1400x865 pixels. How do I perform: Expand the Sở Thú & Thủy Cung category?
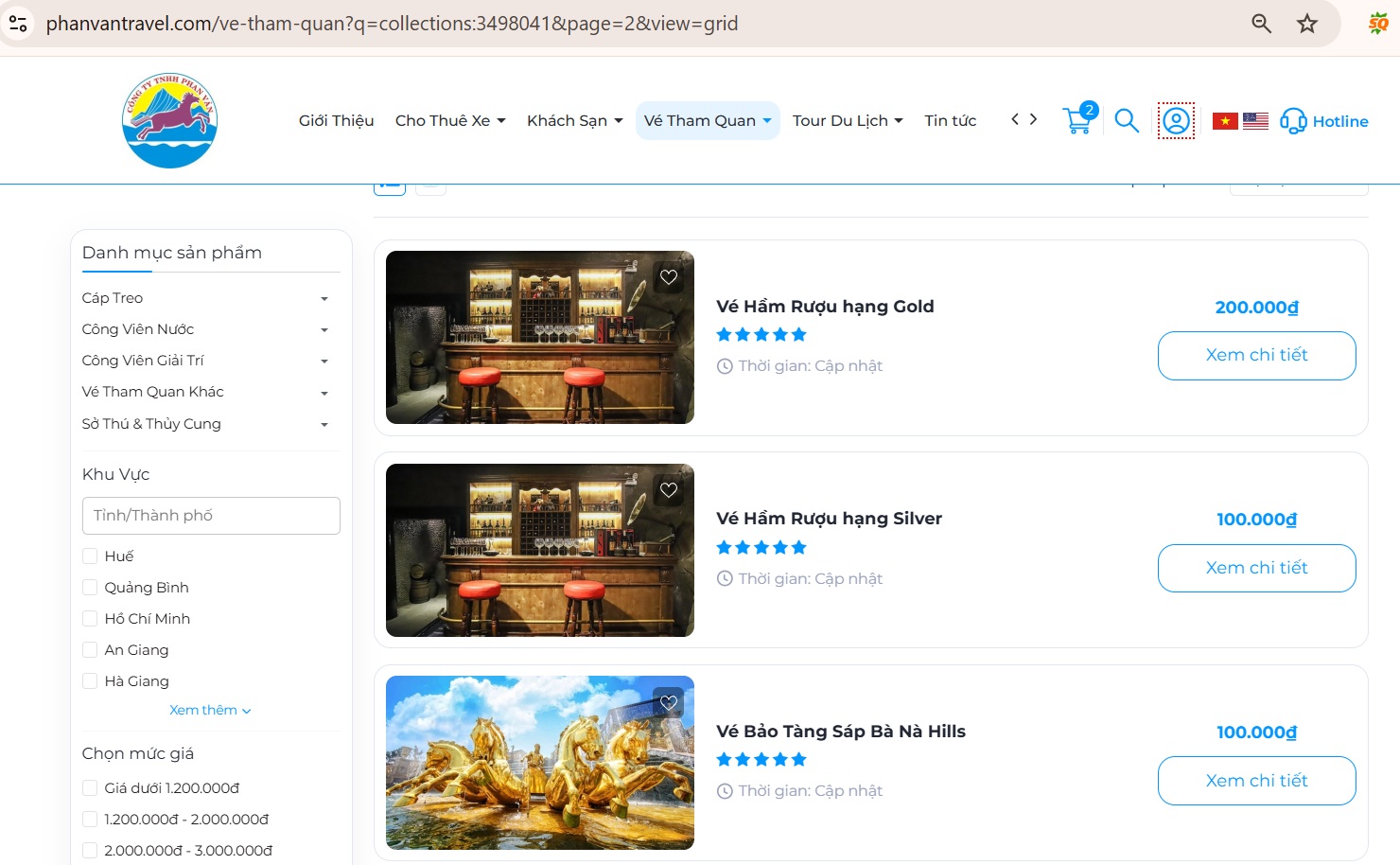(324, 424)
